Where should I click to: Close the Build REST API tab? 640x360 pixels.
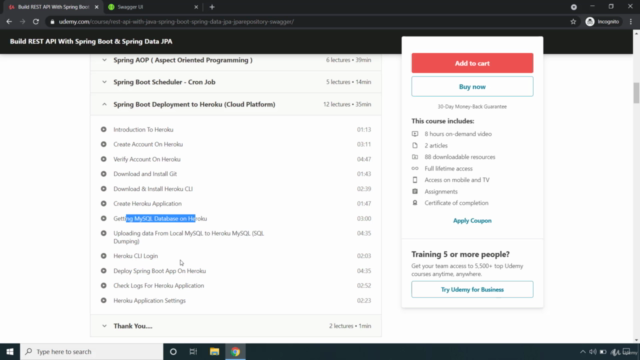point(96,7)
